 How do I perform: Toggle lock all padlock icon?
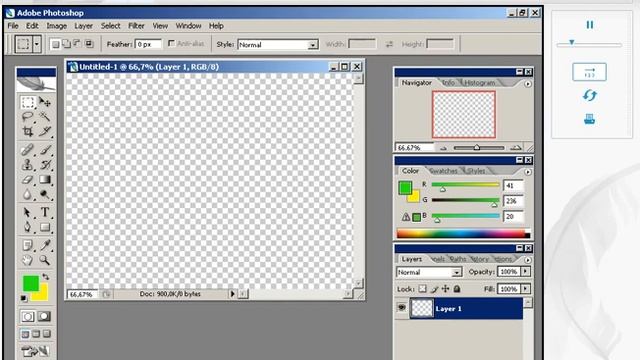pos(457,289)
